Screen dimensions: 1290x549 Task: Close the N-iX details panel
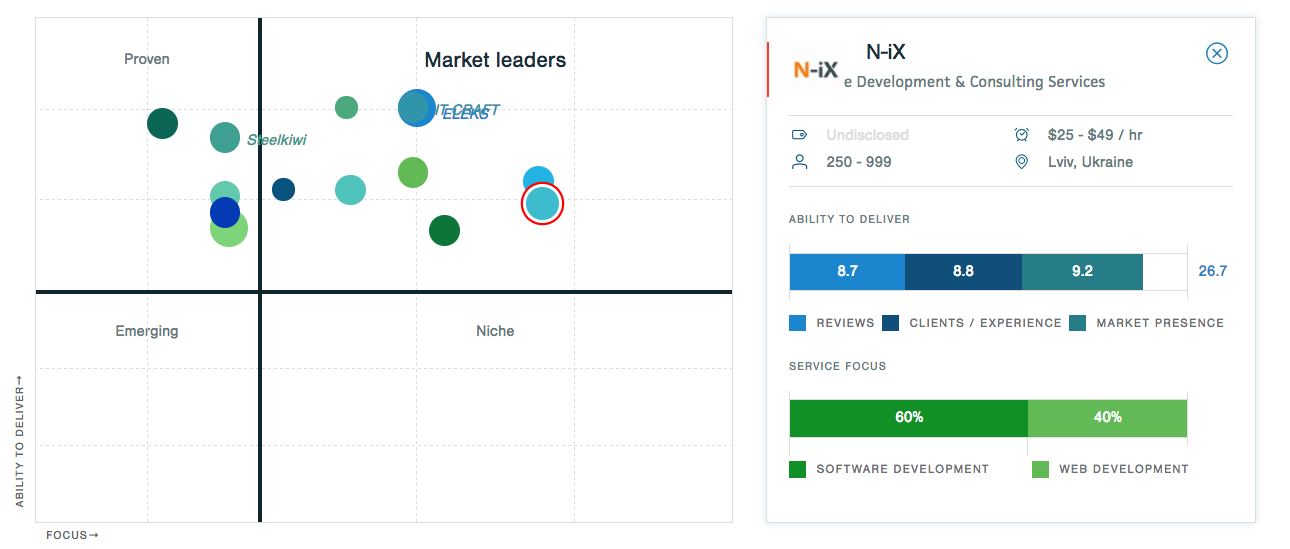point(1216,54)
